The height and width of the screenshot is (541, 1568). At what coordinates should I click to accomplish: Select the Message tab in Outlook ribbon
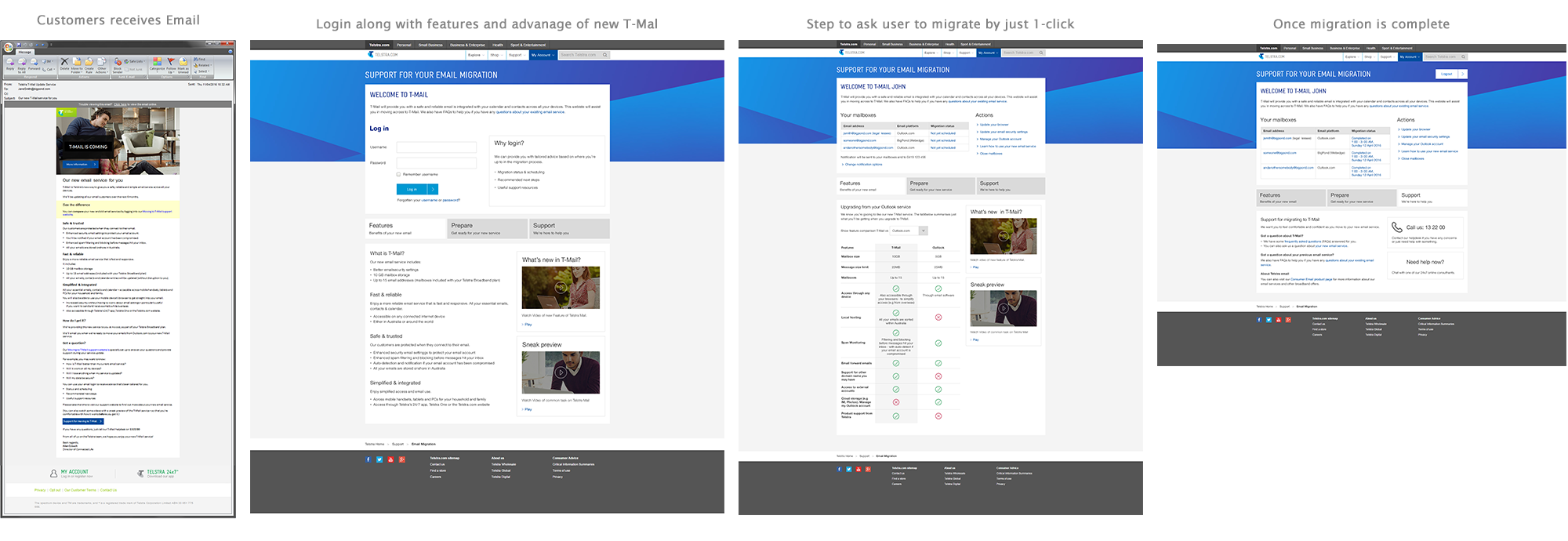click(x=25, y=53)
